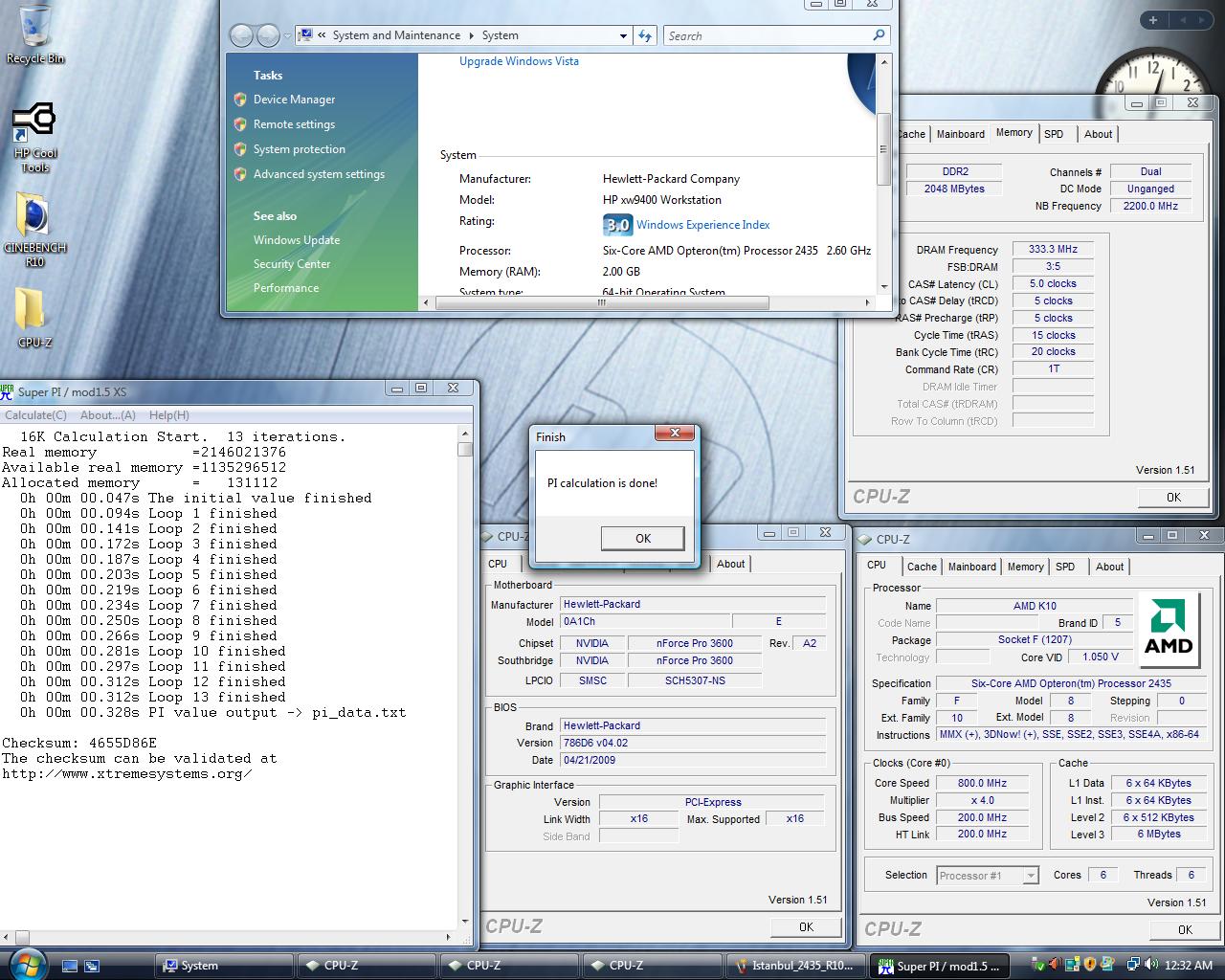Click OK in the Finish dialog
The image size is (1225, 980).
(x=643, y=539)
